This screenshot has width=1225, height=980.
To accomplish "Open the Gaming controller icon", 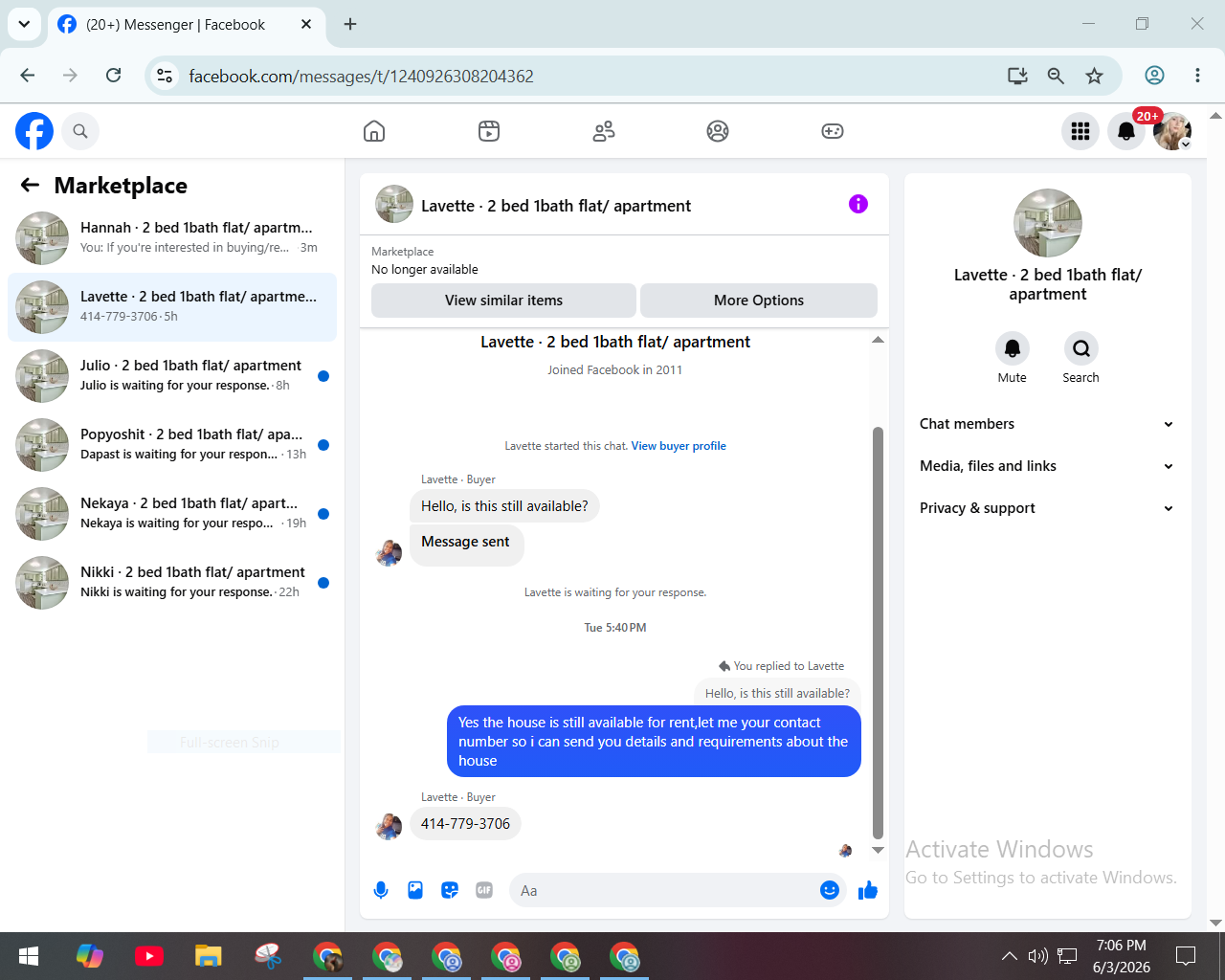I will pyautogui.click(x=833, y=131).
